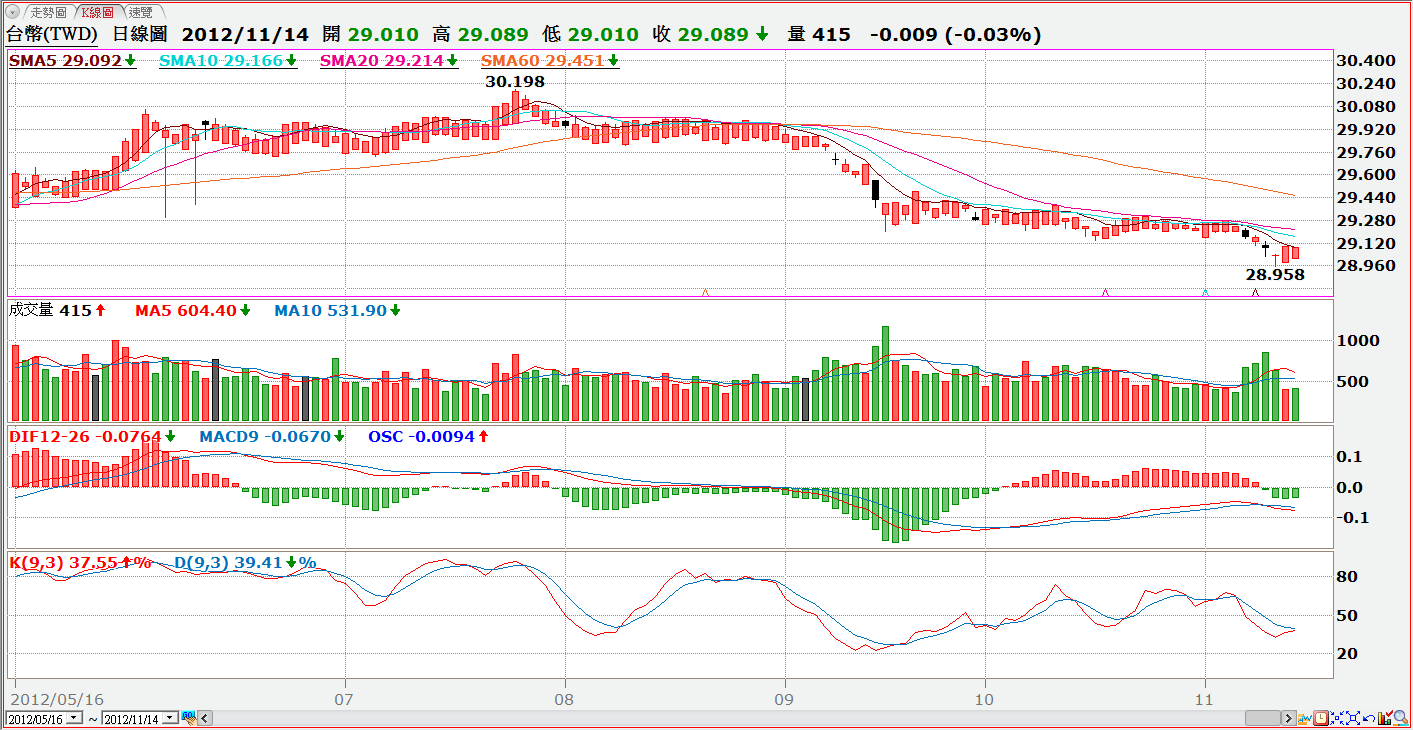Switch to the 走勢圖 tab
This screenshot has width=1413, height=730.
(49, 12)
